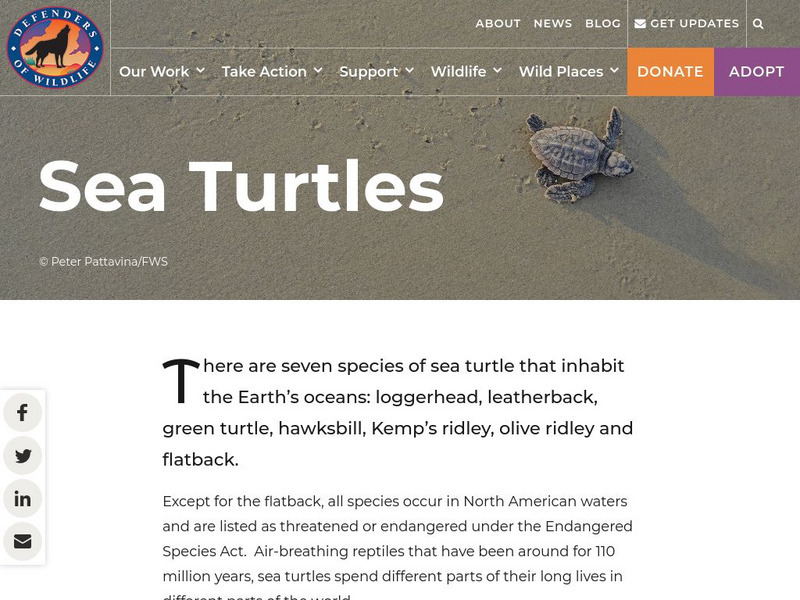The width and height of the screenshot is (800, 600).
Task: Share page on LinkedIn
Action: (x=23, y=499)
